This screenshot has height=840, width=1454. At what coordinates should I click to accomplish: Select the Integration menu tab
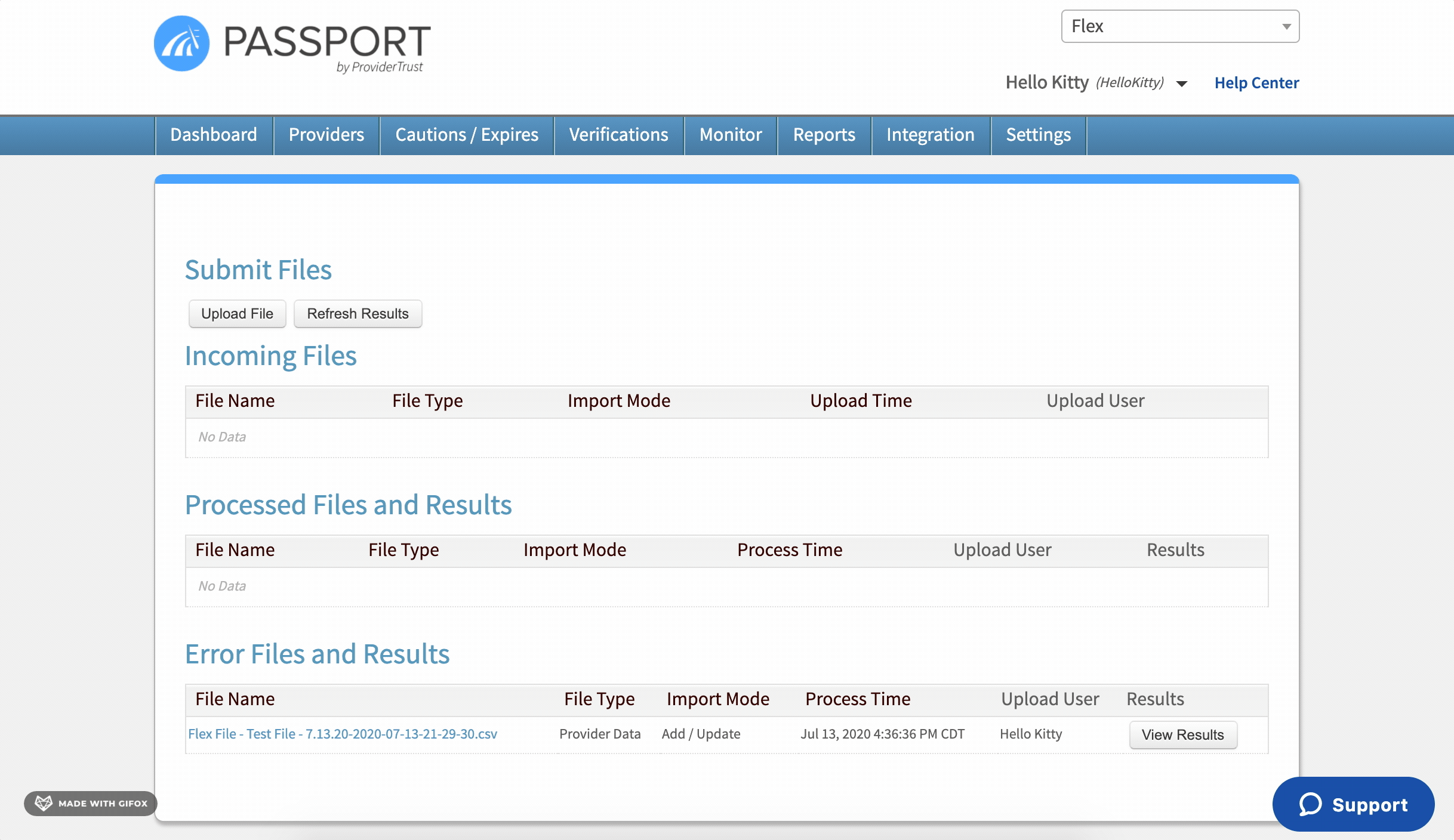click(x=931, y=135)
